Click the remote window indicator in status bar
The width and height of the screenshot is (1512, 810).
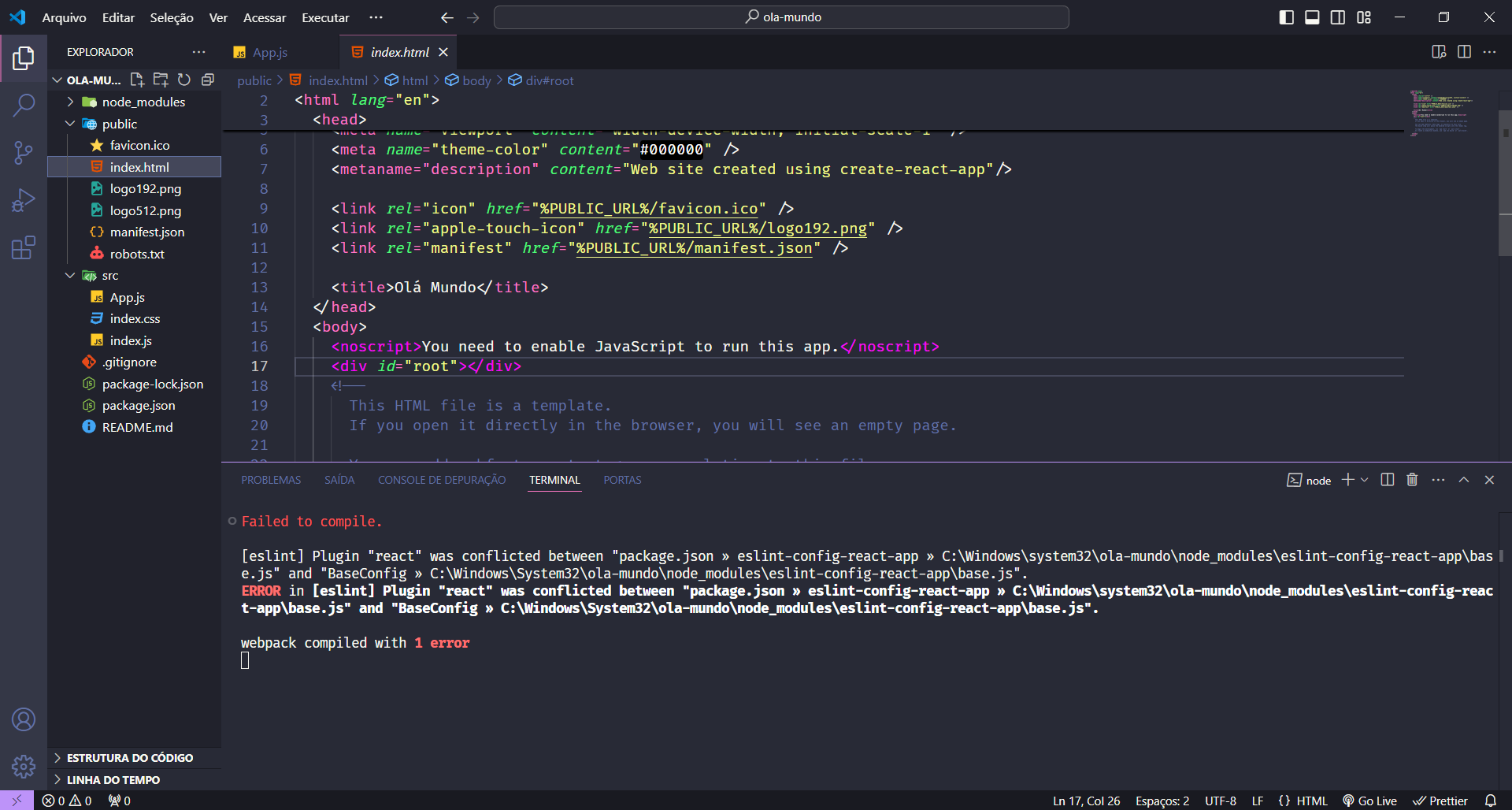coord(17,801)
